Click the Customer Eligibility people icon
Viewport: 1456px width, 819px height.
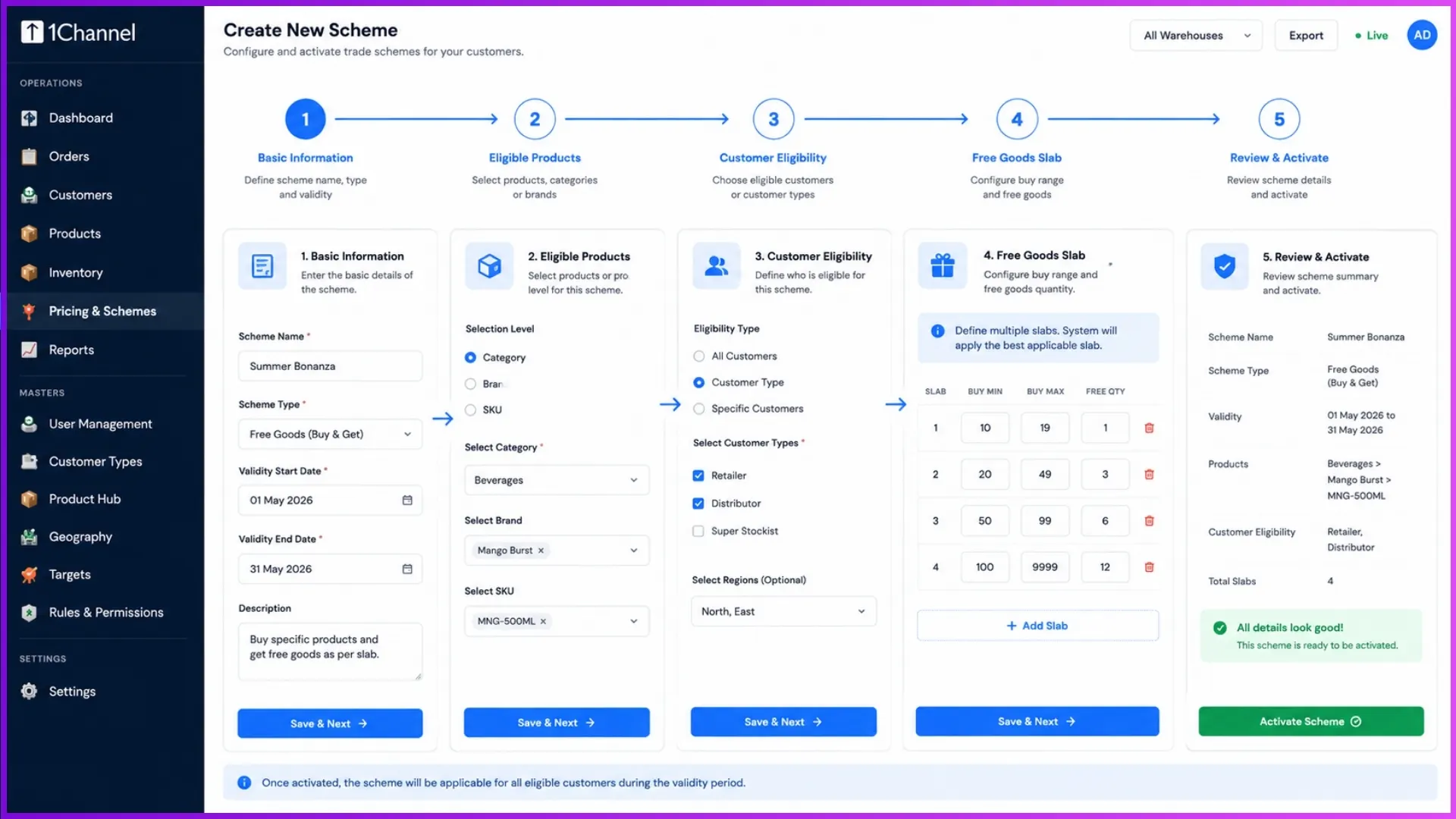[x=717, y=266]
